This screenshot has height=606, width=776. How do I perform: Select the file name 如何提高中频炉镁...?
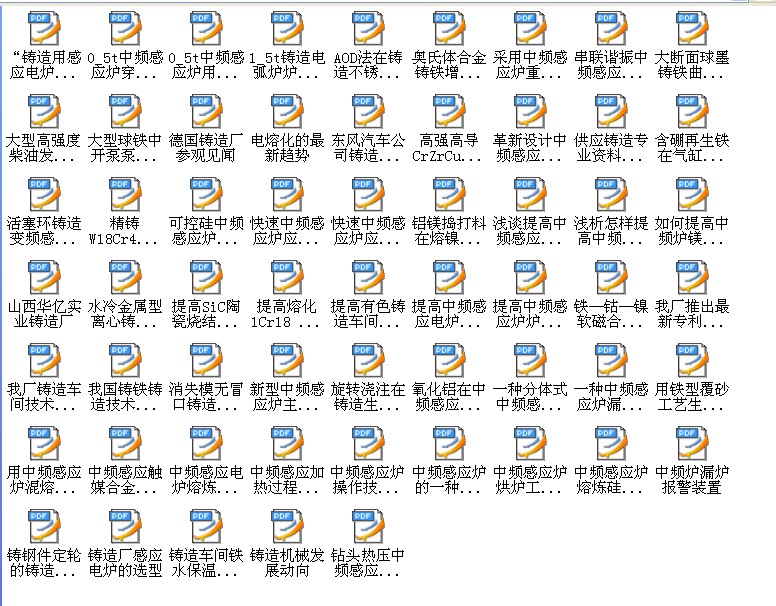pyautogui.click(x=692, y=231)
